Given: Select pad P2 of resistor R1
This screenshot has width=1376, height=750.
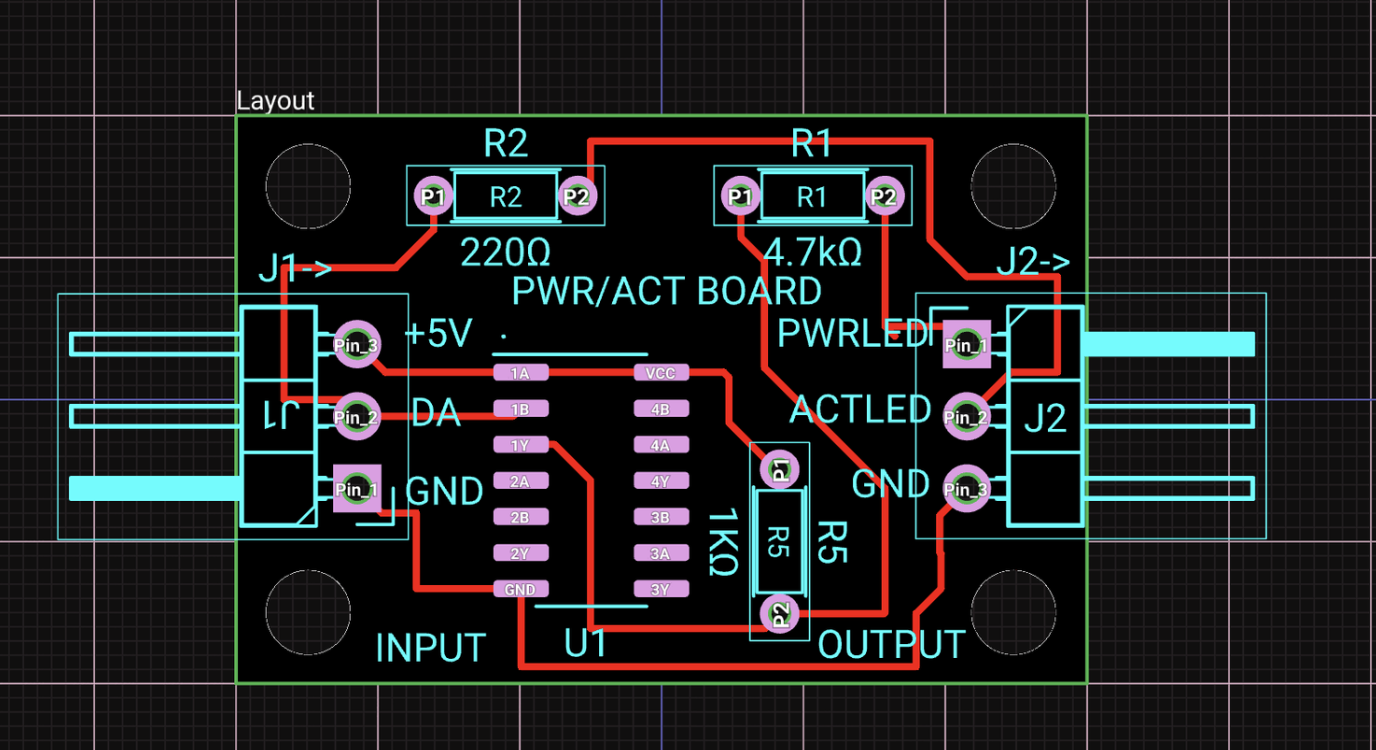Looking at the screenshot, I should coord(884,196).
